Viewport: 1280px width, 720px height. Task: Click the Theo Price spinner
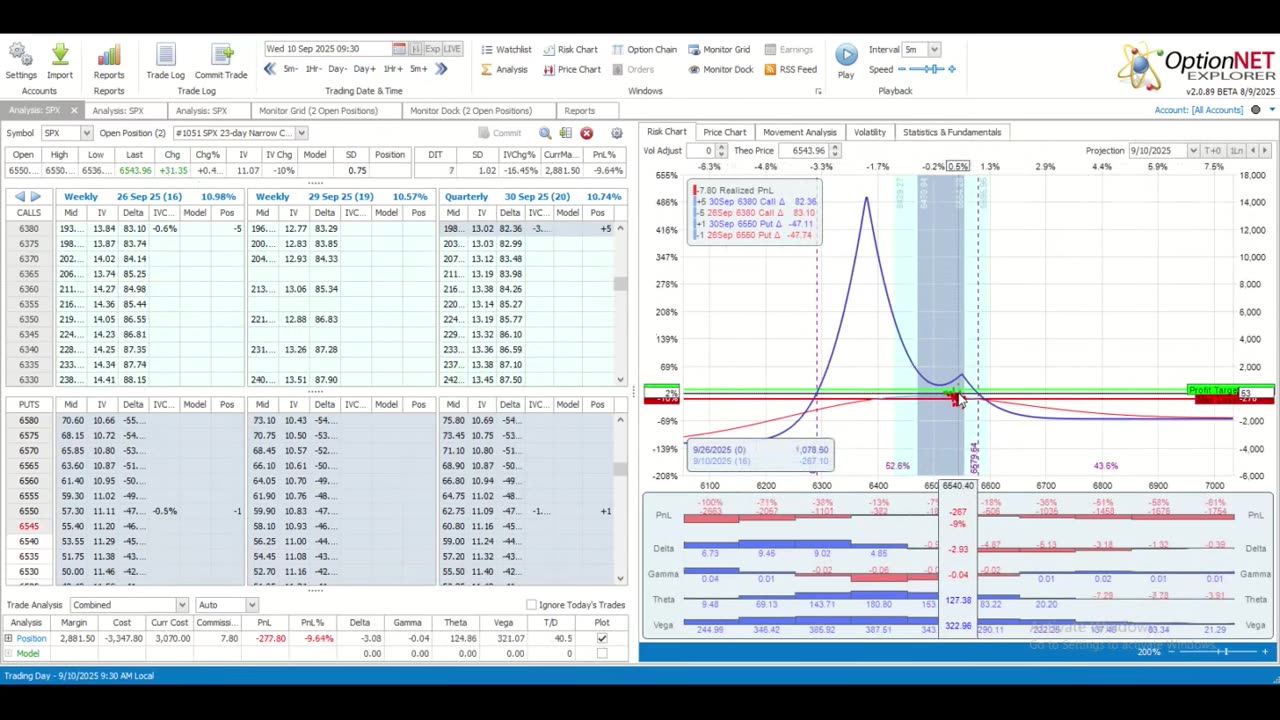pos(834,151)
